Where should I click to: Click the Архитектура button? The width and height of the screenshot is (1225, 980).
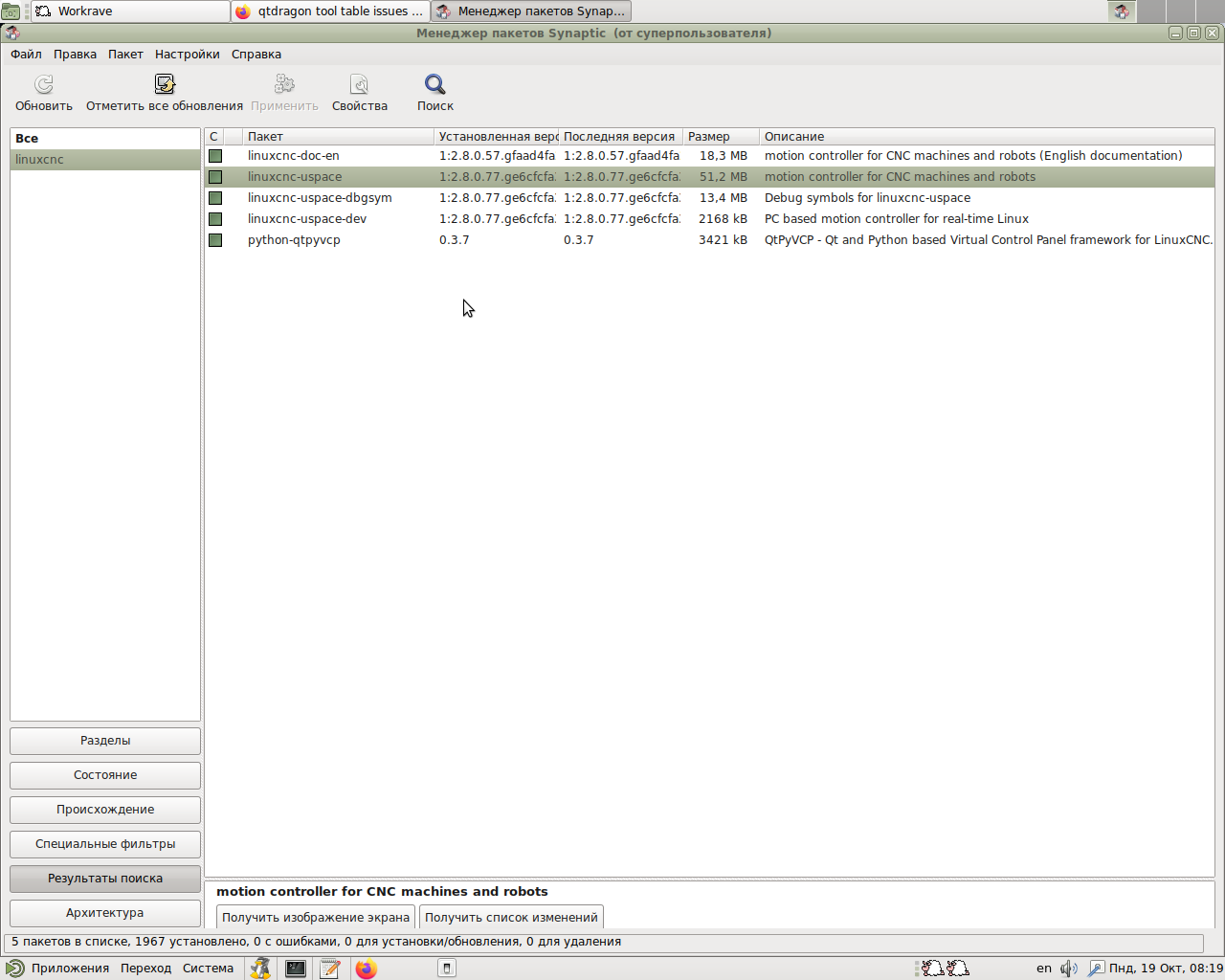click(x=105, y=913)
